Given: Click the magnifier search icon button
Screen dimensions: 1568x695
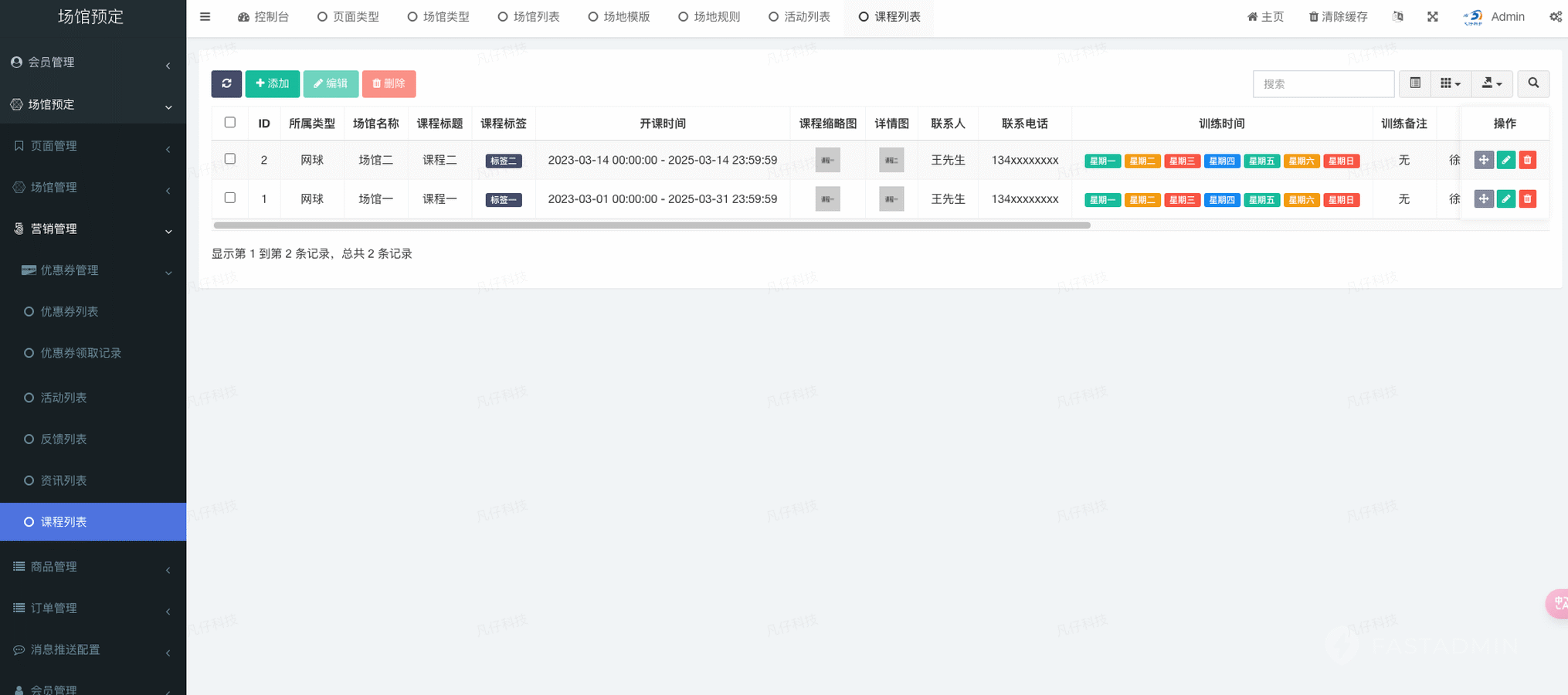Looking at the screenshot, I should (1533, 83).
